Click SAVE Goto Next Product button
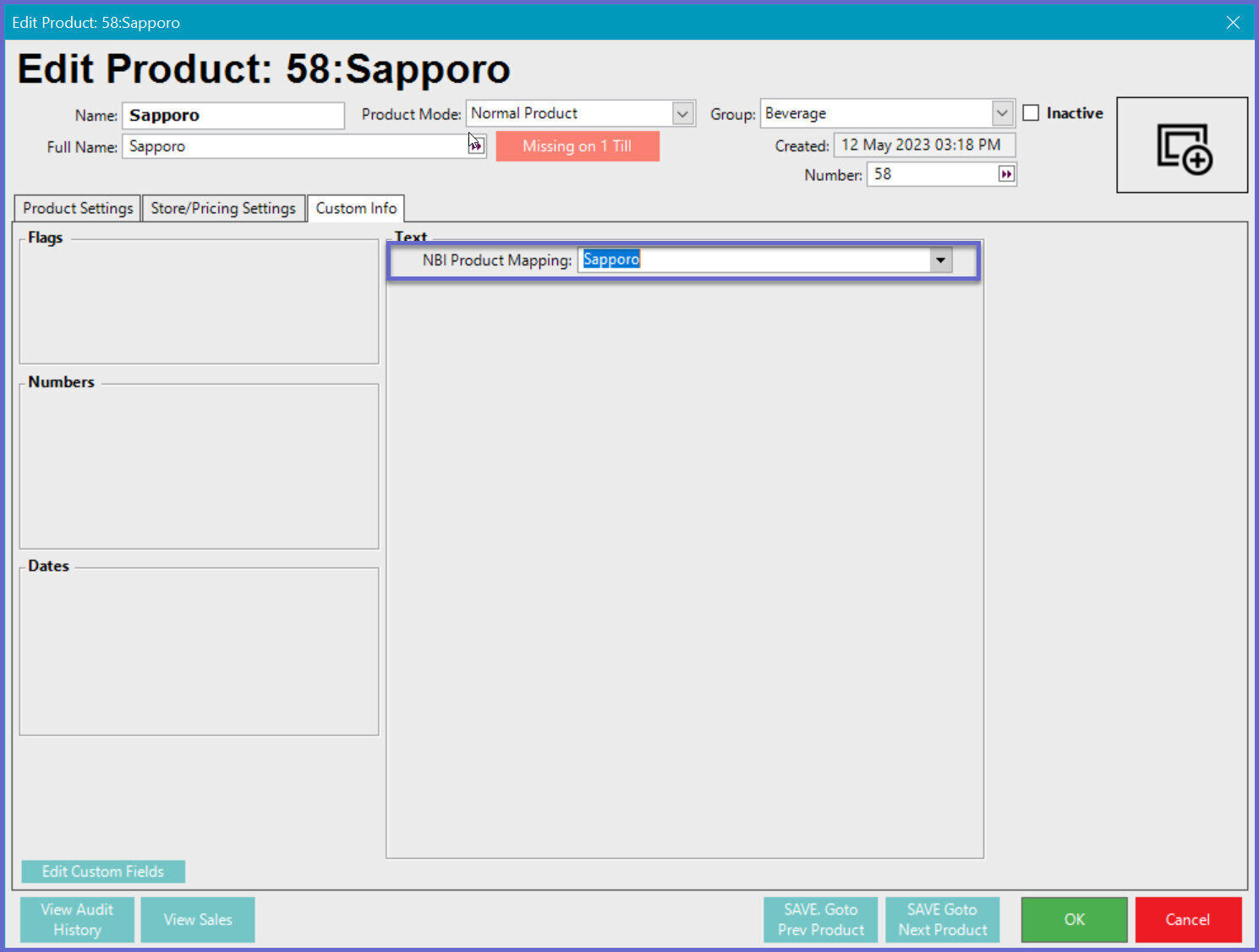This screenshot has height=952, width=1259. pyautogui.click(x=943, y=919)
